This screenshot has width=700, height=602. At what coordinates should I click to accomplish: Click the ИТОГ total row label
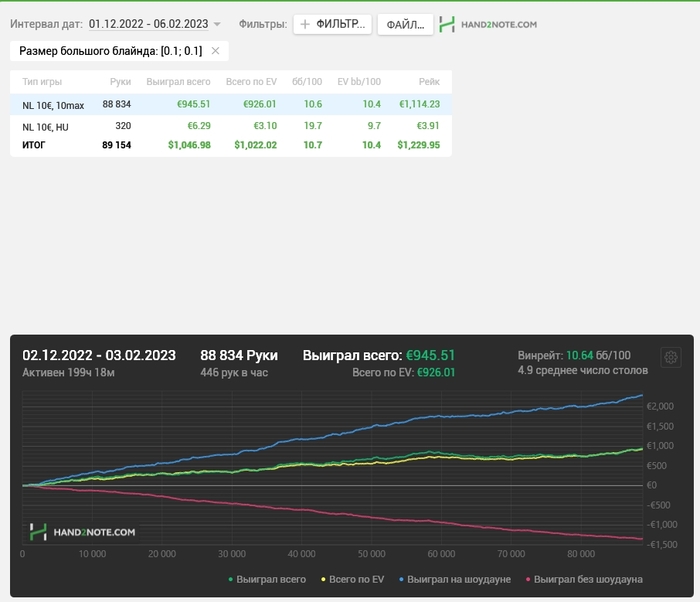tap(34, 145)
